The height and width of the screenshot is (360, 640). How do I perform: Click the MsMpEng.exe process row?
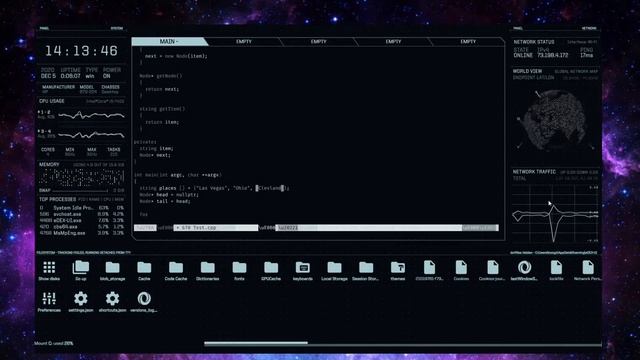(82, 233)
